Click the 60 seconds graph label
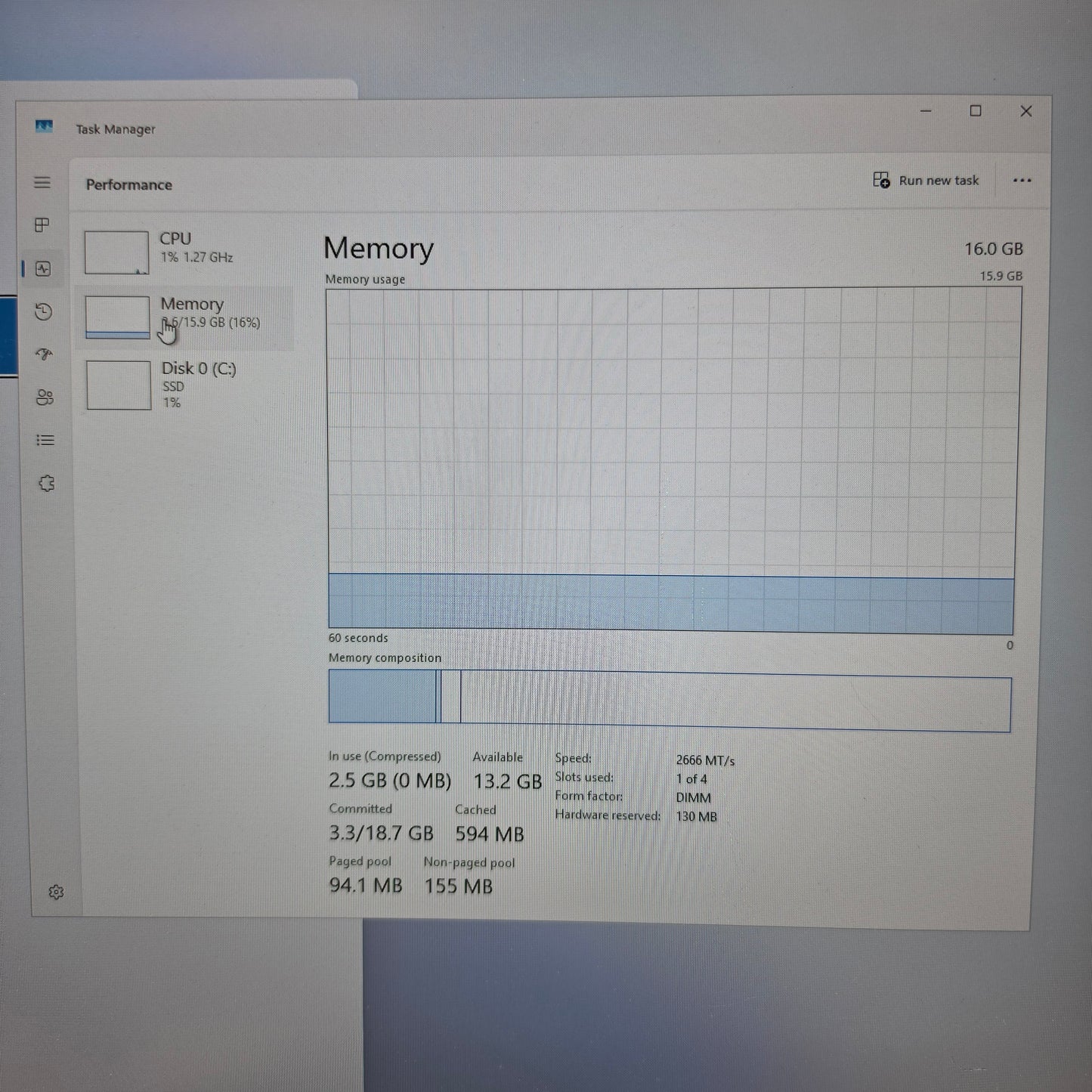Image resolution: width=1092 pixels, height=1092 pixels. (x=358, y=638)
